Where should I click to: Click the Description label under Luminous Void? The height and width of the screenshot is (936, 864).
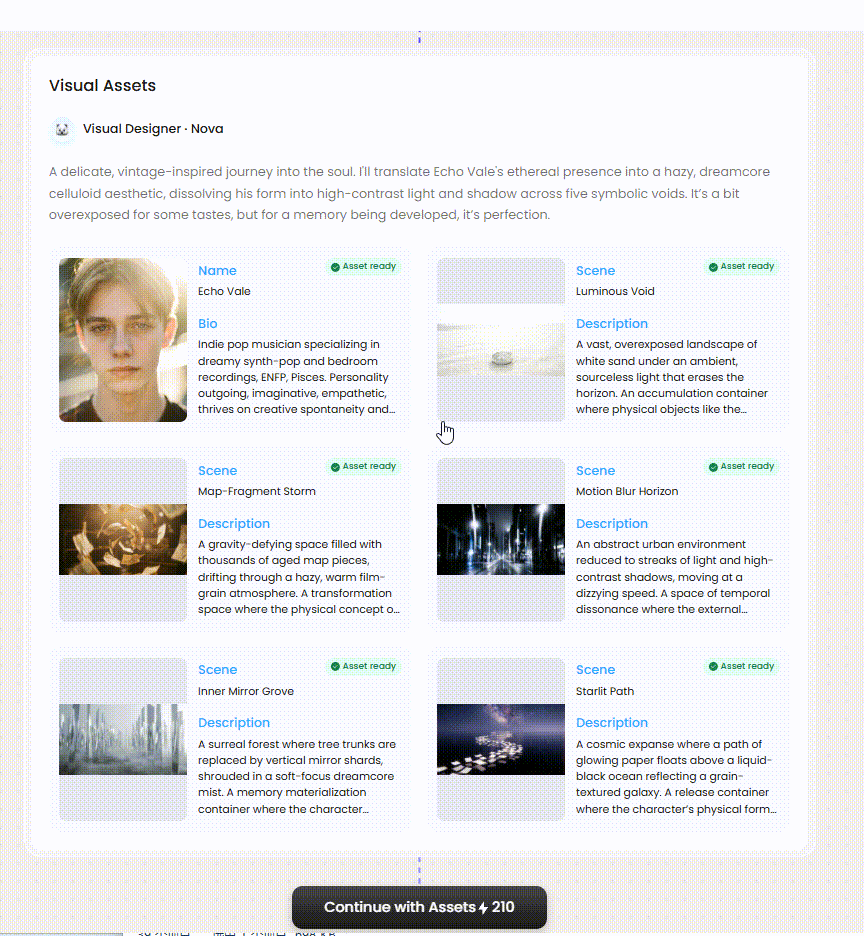tap(611, 324)
